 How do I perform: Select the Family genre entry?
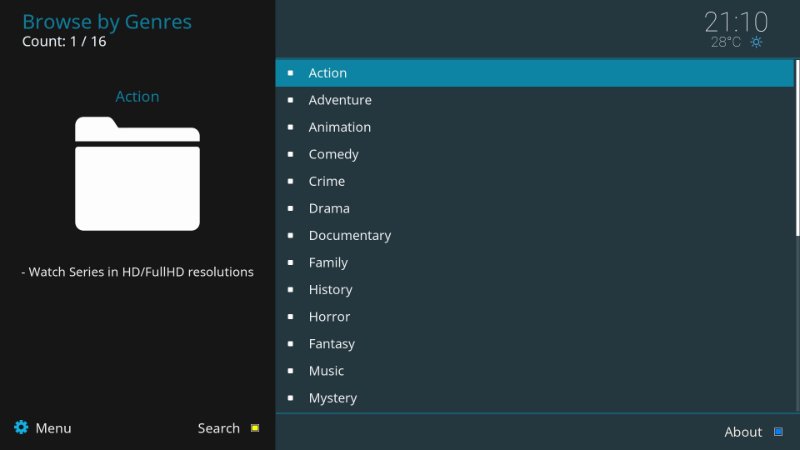(x=328, y=262)
